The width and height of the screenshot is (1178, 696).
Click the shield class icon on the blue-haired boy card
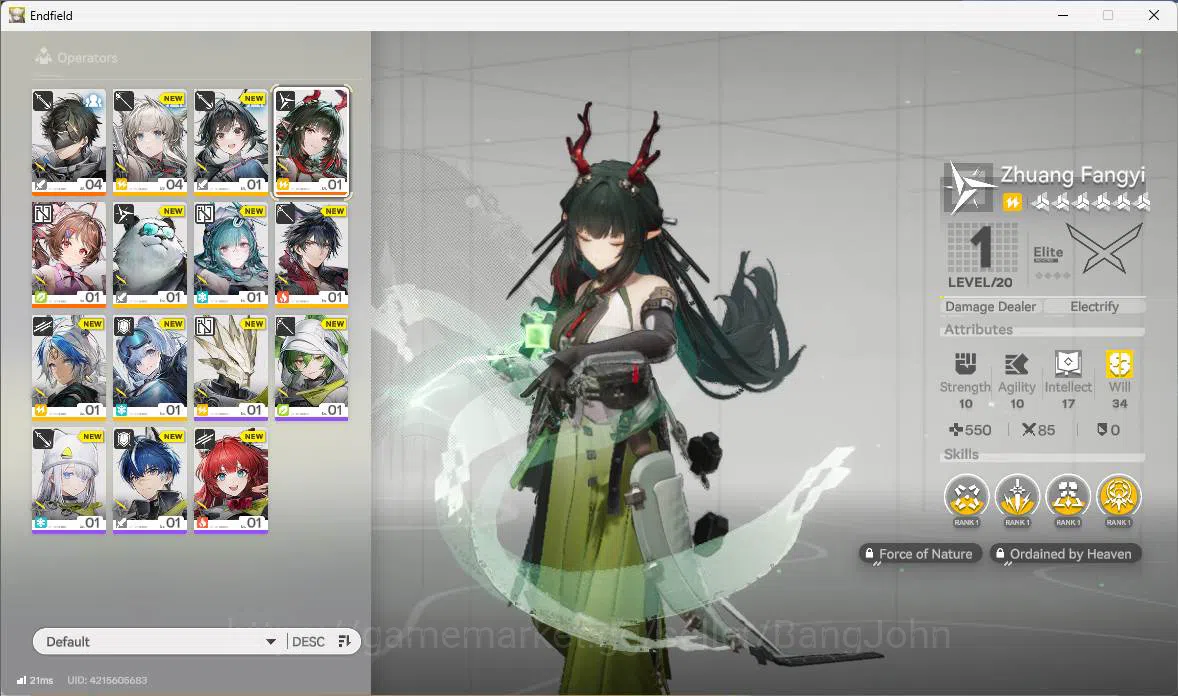[x=124, y=438]
